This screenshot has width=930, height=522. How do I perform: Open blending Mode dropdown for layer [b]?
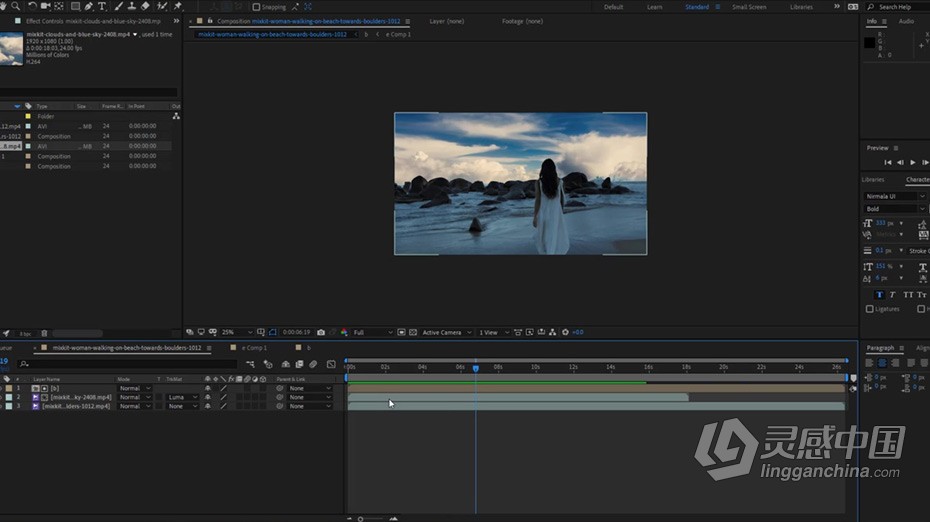point(135,388)
